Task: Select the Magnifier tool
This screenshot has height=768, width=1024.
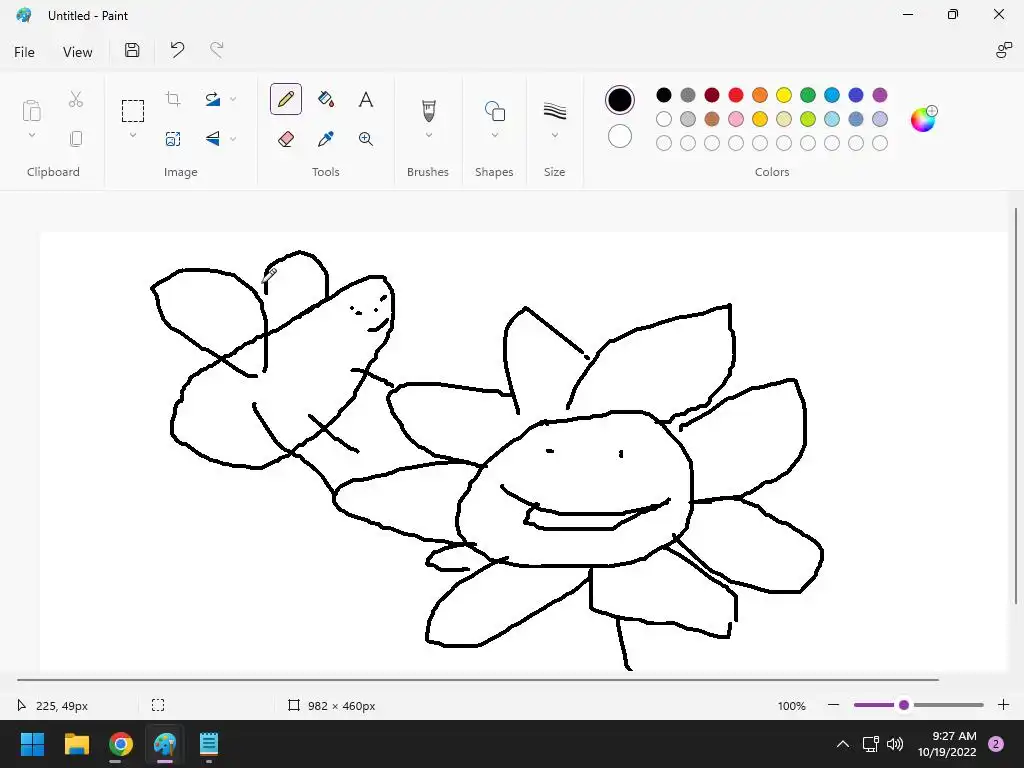Action: [366, 138]
